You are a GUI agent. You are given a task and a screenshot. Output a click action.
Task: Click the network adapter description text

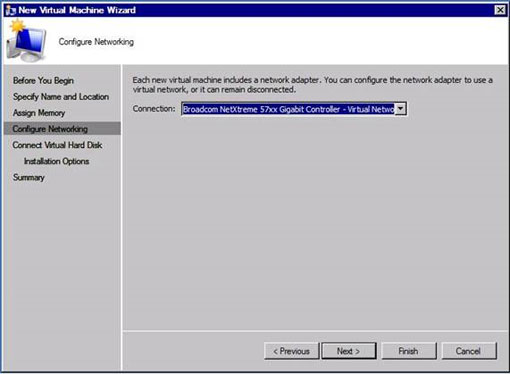[x=312, y=85]
